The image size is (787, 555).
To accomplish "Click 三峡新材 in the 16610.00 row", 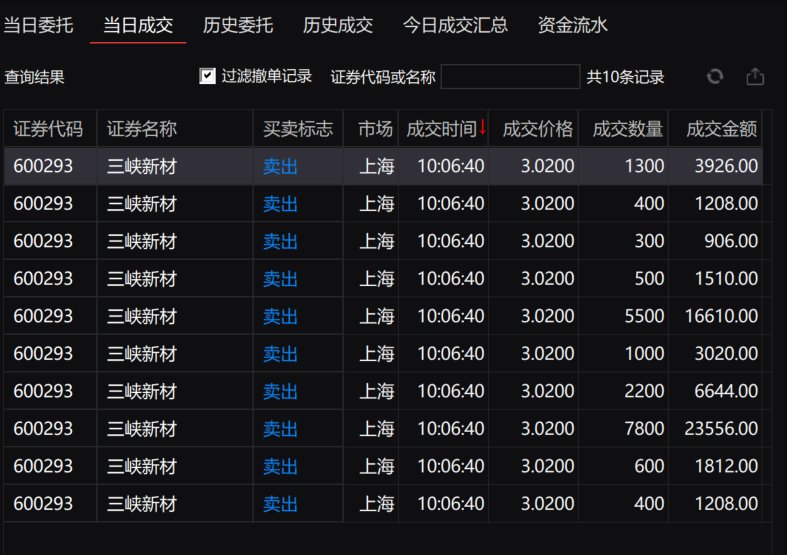I will 142,316.
